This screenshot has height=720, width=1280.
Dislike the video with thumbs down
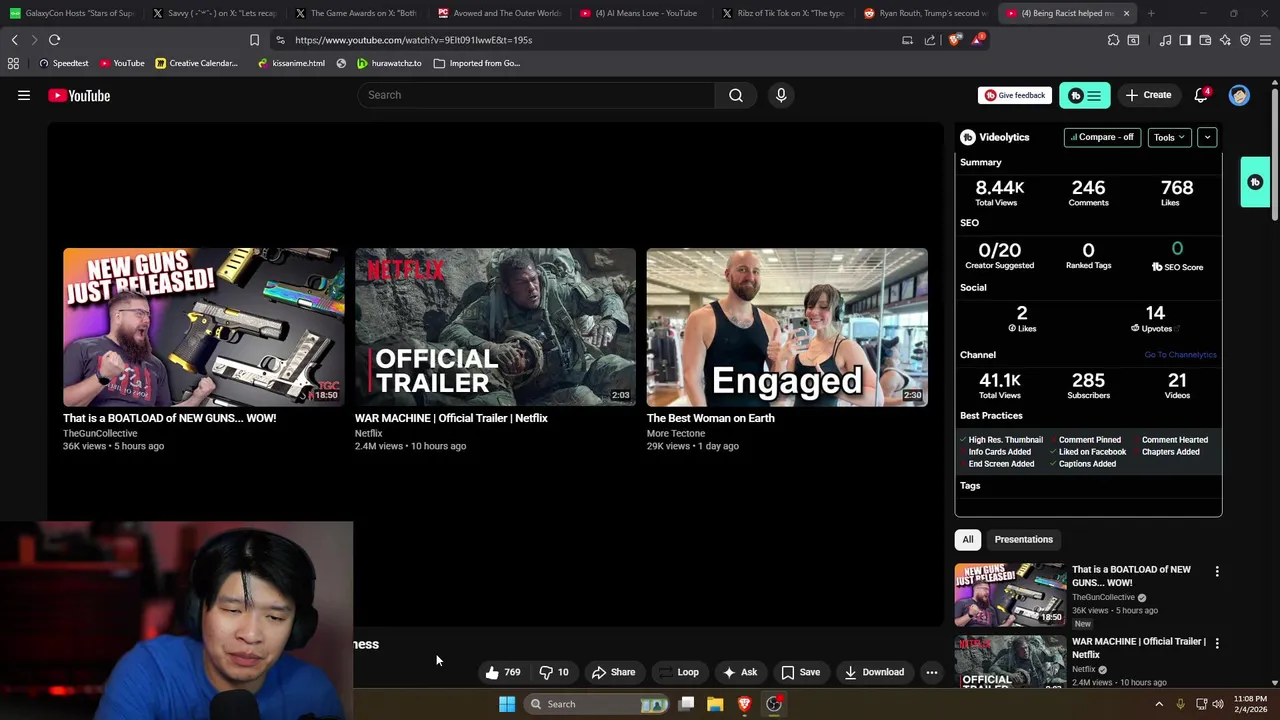click(x=554, y=672)
